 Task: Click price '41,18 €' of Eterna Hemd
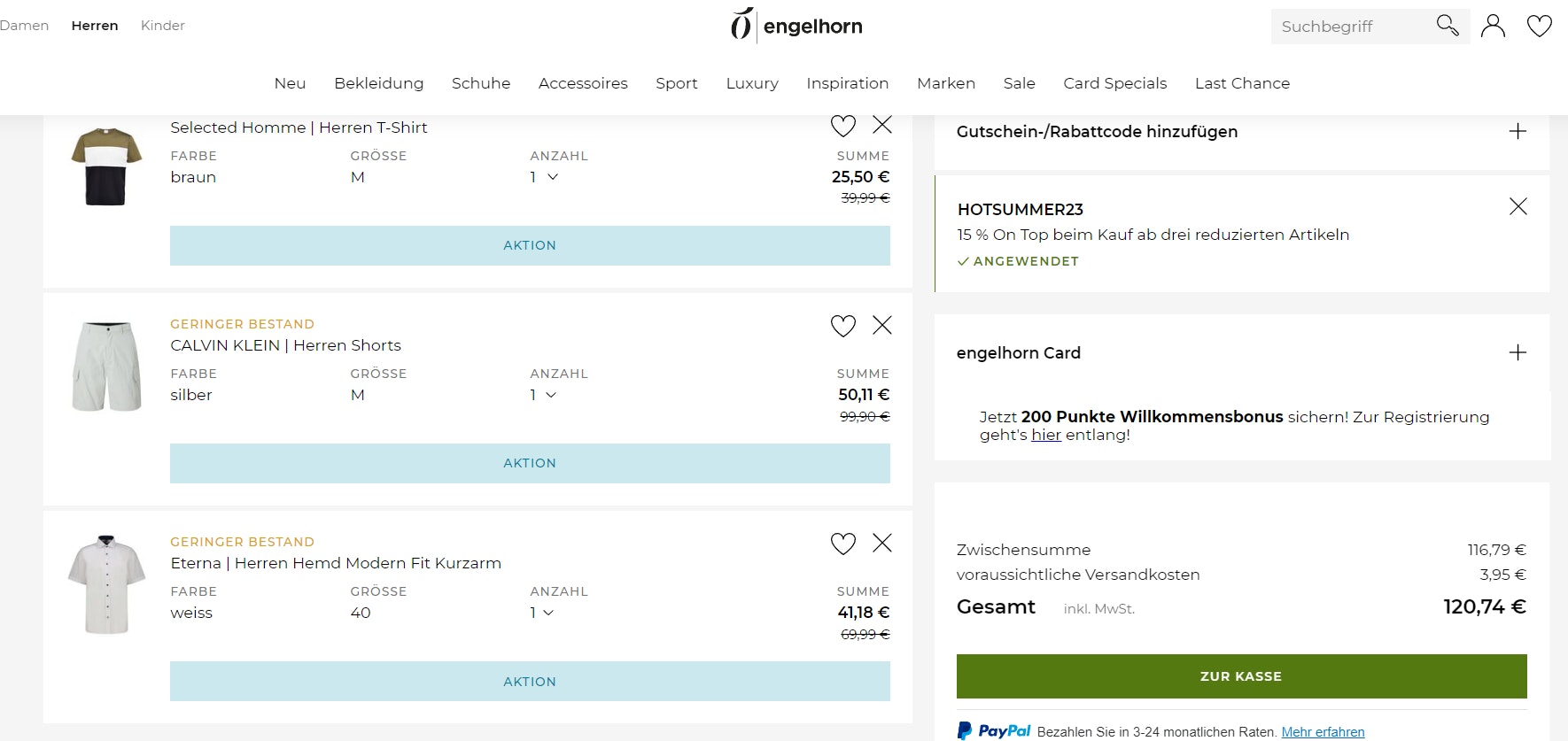864,613
